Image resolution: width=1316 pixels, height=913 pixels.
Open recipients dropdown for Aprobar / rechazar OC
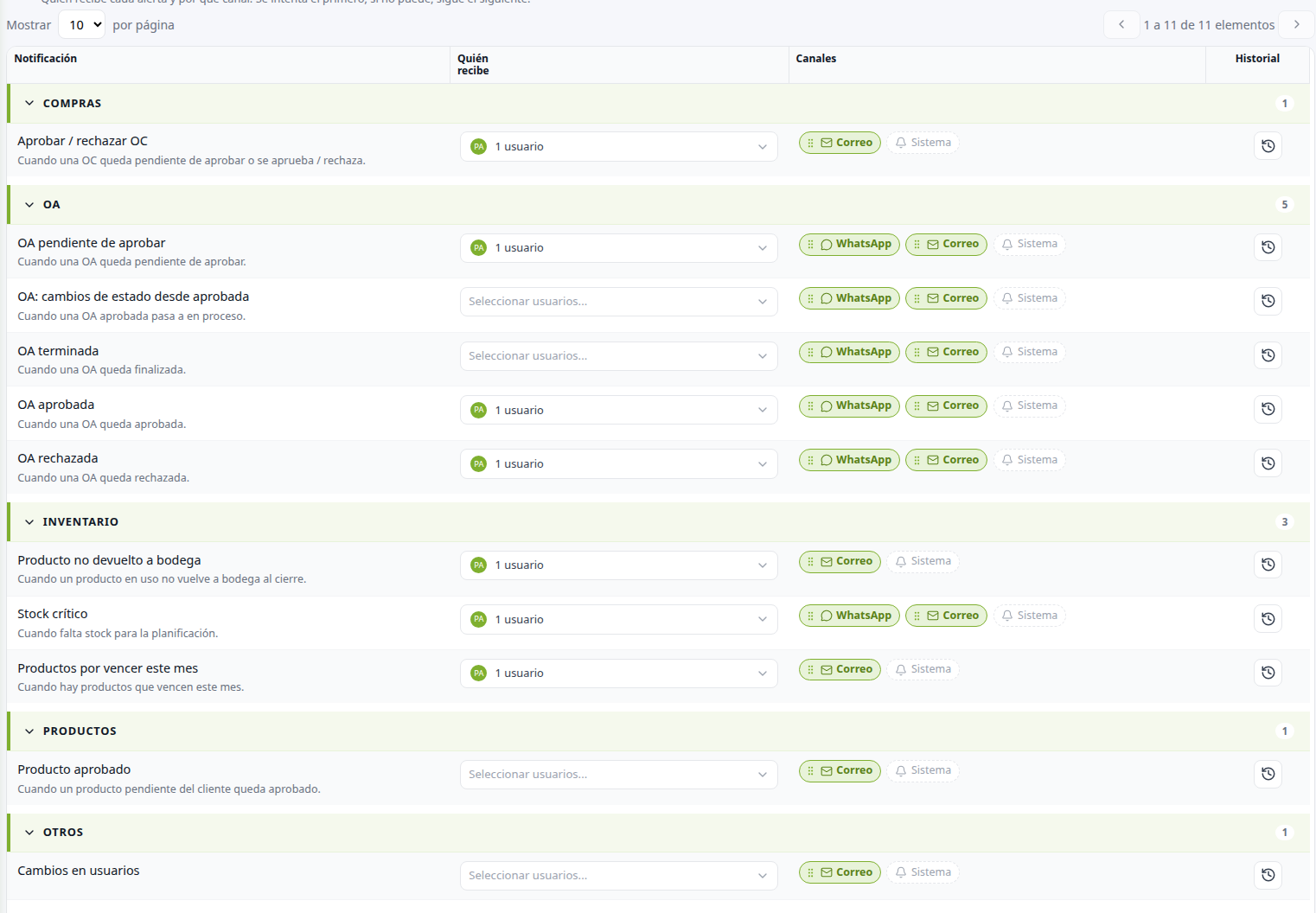tap(618, 147)
